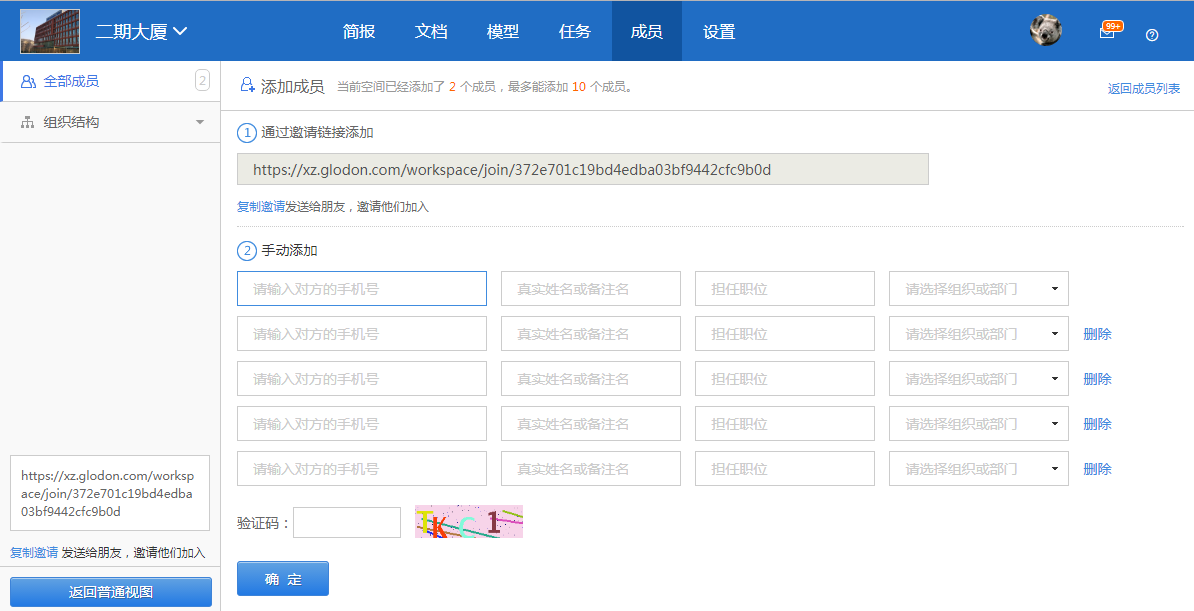
Task: Click the project building thumbnail image
Action: click(50, 31)
